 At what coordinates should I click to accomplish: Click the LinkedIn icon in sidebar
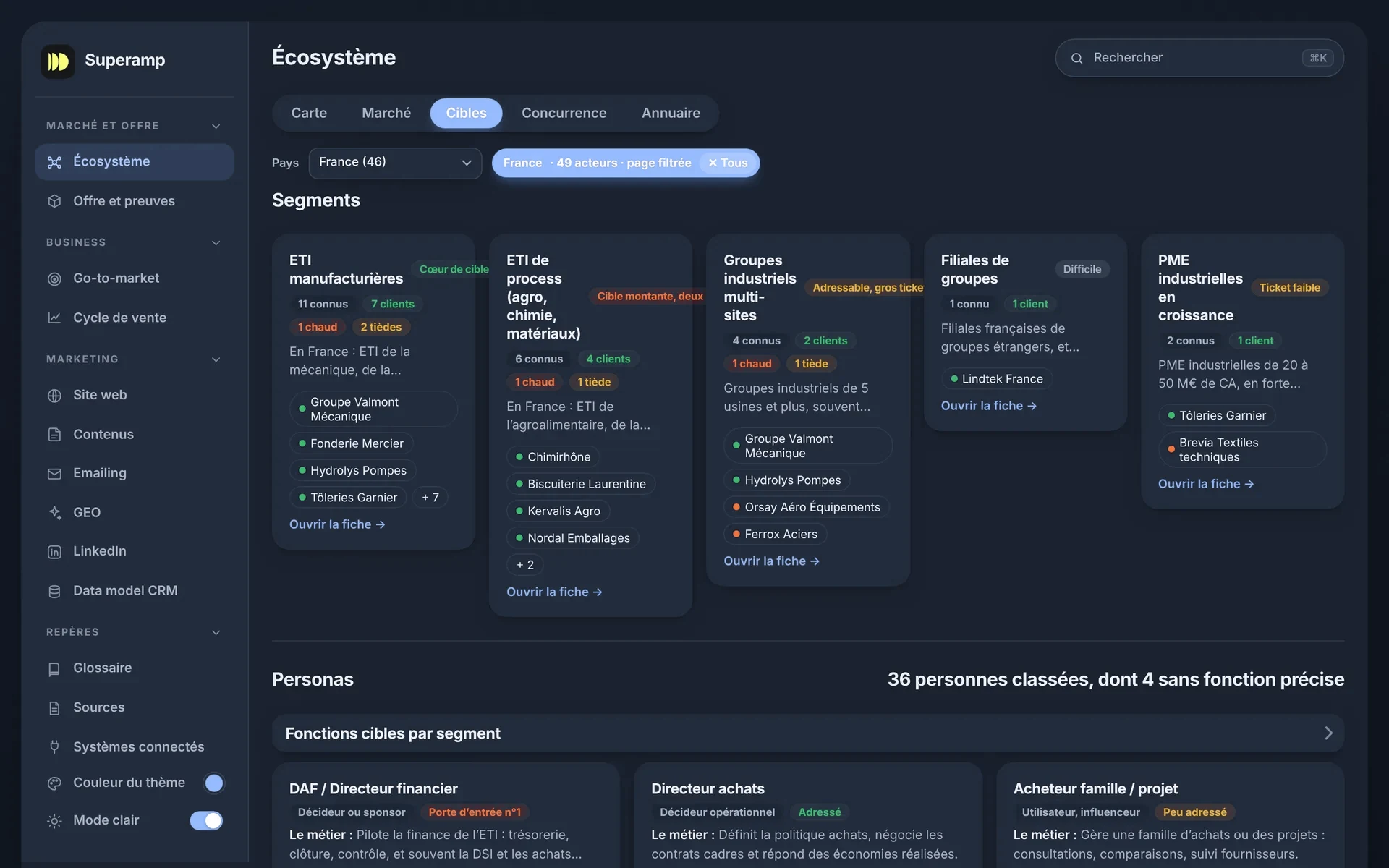point(54,552)
